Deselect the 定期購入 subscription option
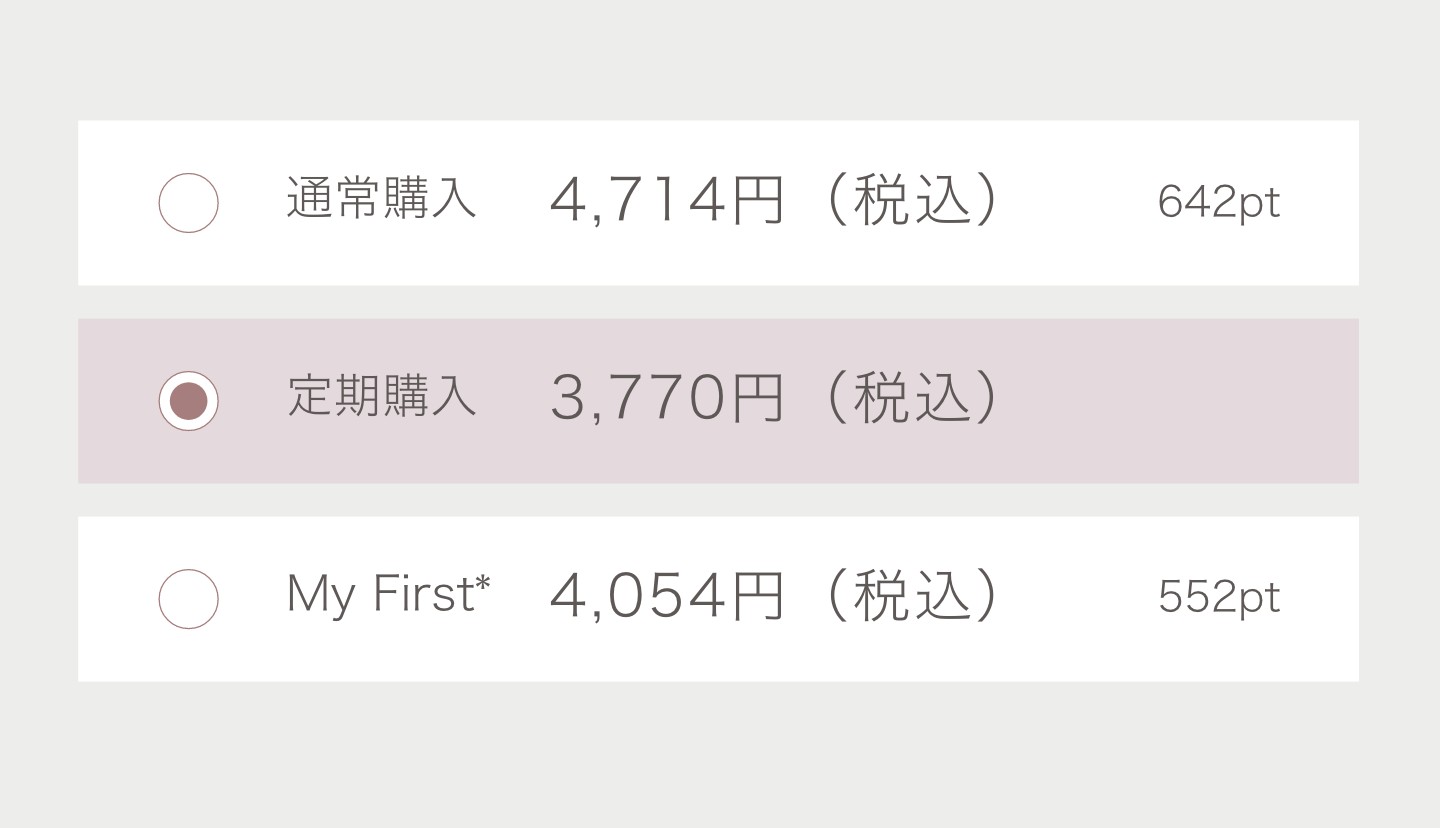Screen dimensions: 1440x828 point(188,400)
